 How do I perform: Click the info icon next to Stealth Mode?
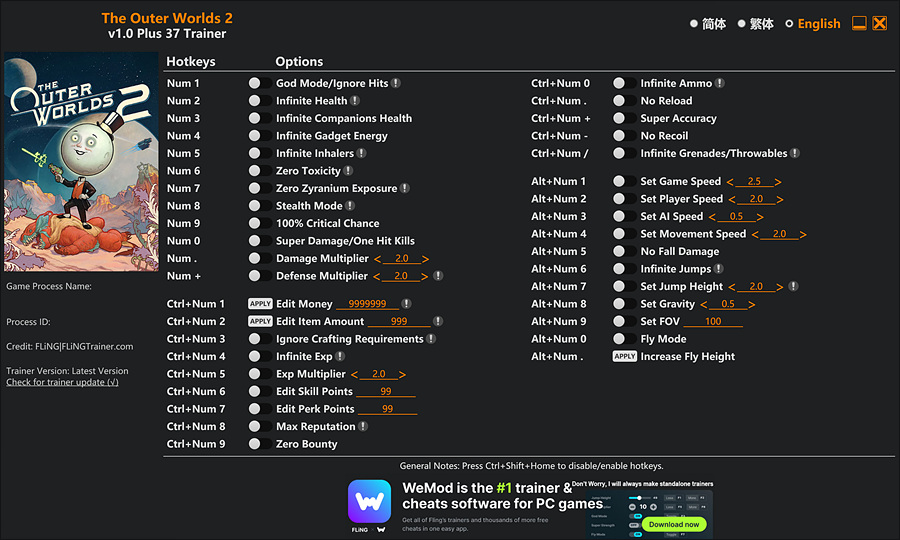click(350, 206)
